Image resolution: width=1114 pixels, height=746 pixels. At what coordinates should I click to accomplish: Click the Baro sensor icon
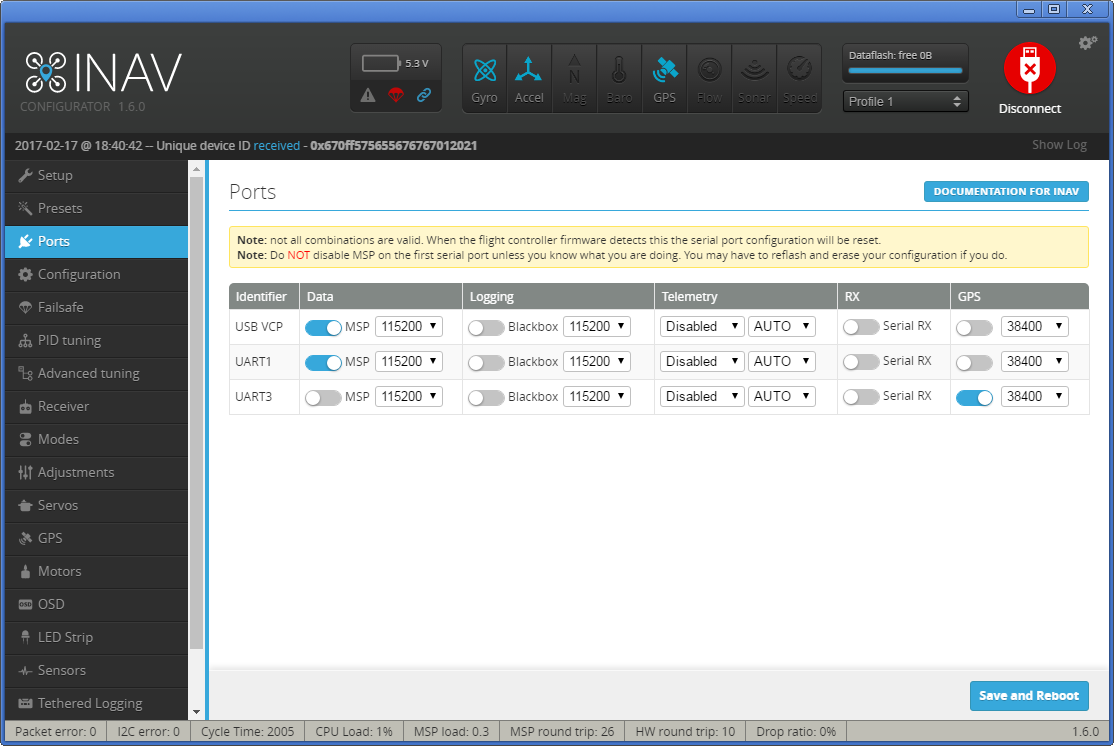(x=619, y=70)
